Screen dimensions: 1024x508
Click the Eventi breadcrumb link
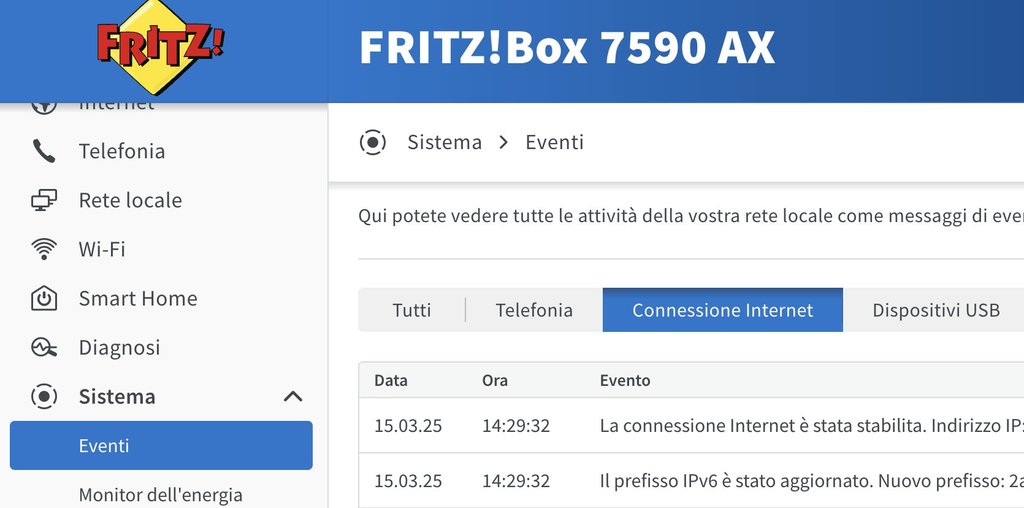point(554,142)
